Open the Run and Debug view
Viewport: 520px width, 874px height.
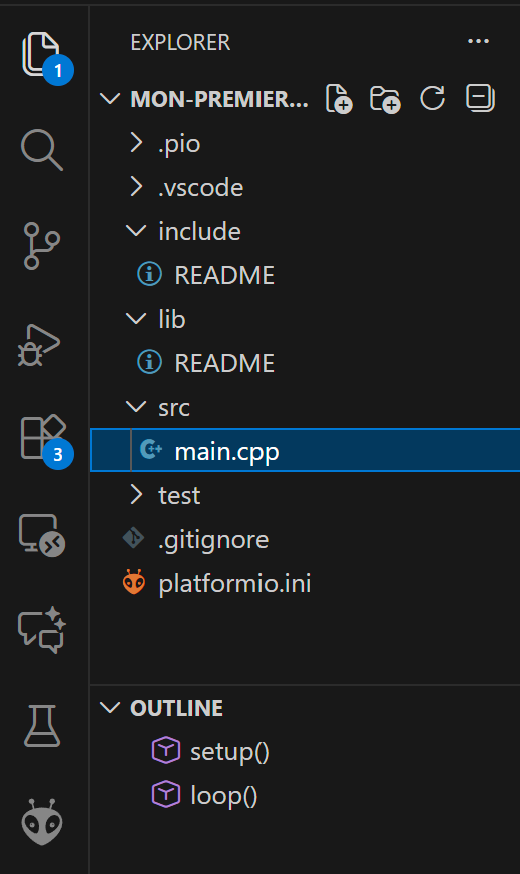39,345
